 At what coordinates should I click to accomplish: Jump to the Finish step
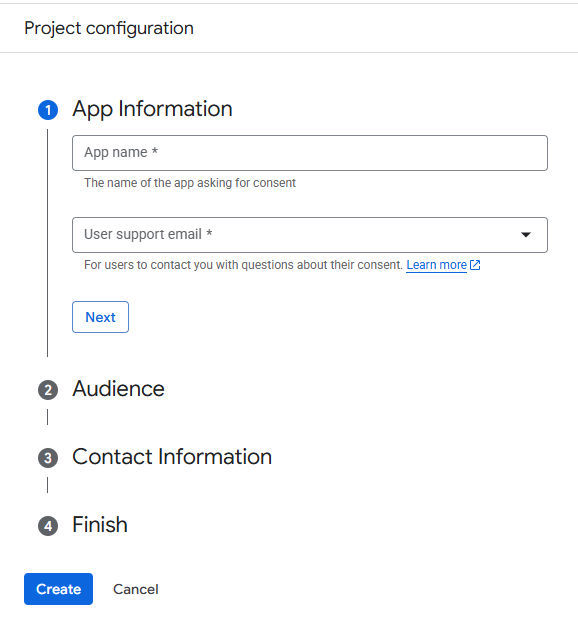click(100, 525)
